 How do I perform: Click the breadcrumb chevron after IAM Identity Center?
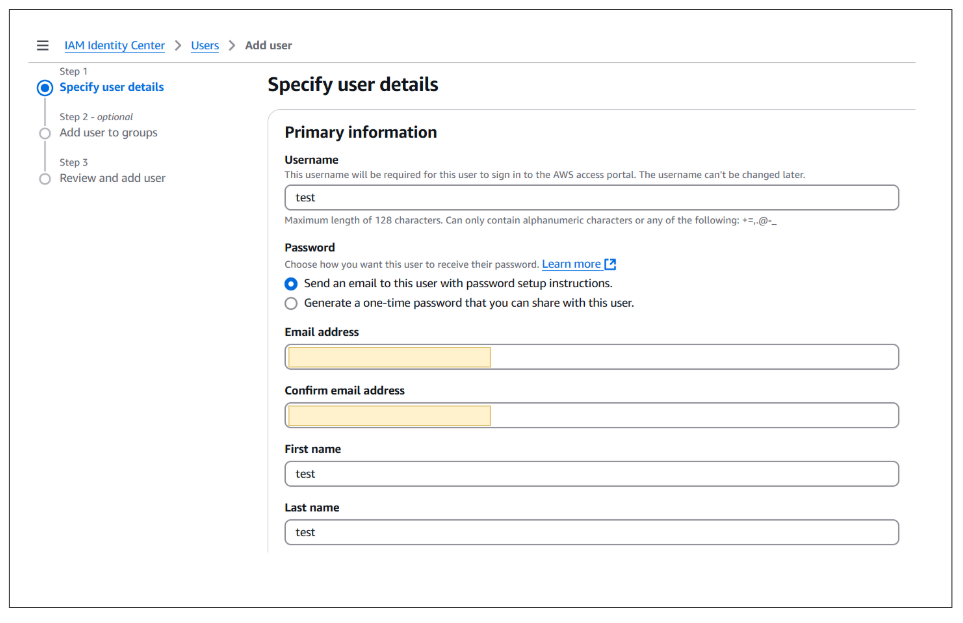tap(178, 46)
